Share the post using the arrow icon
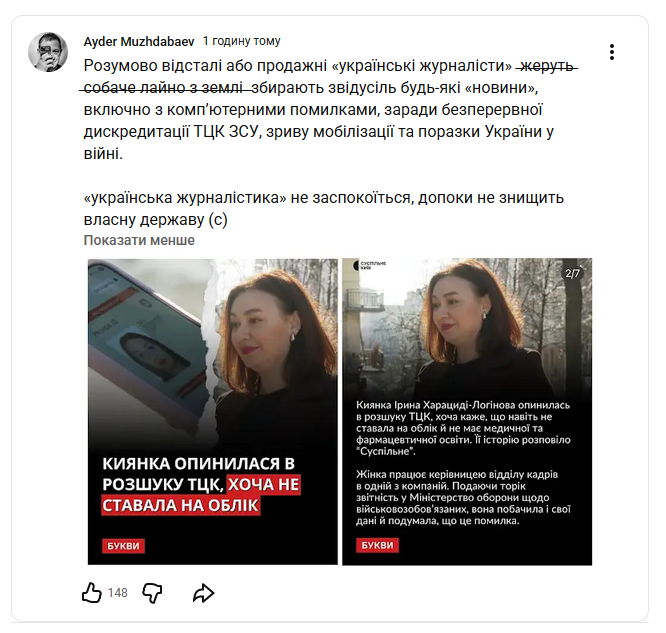Screen dimensions: 666x633 tap(203, 593)
